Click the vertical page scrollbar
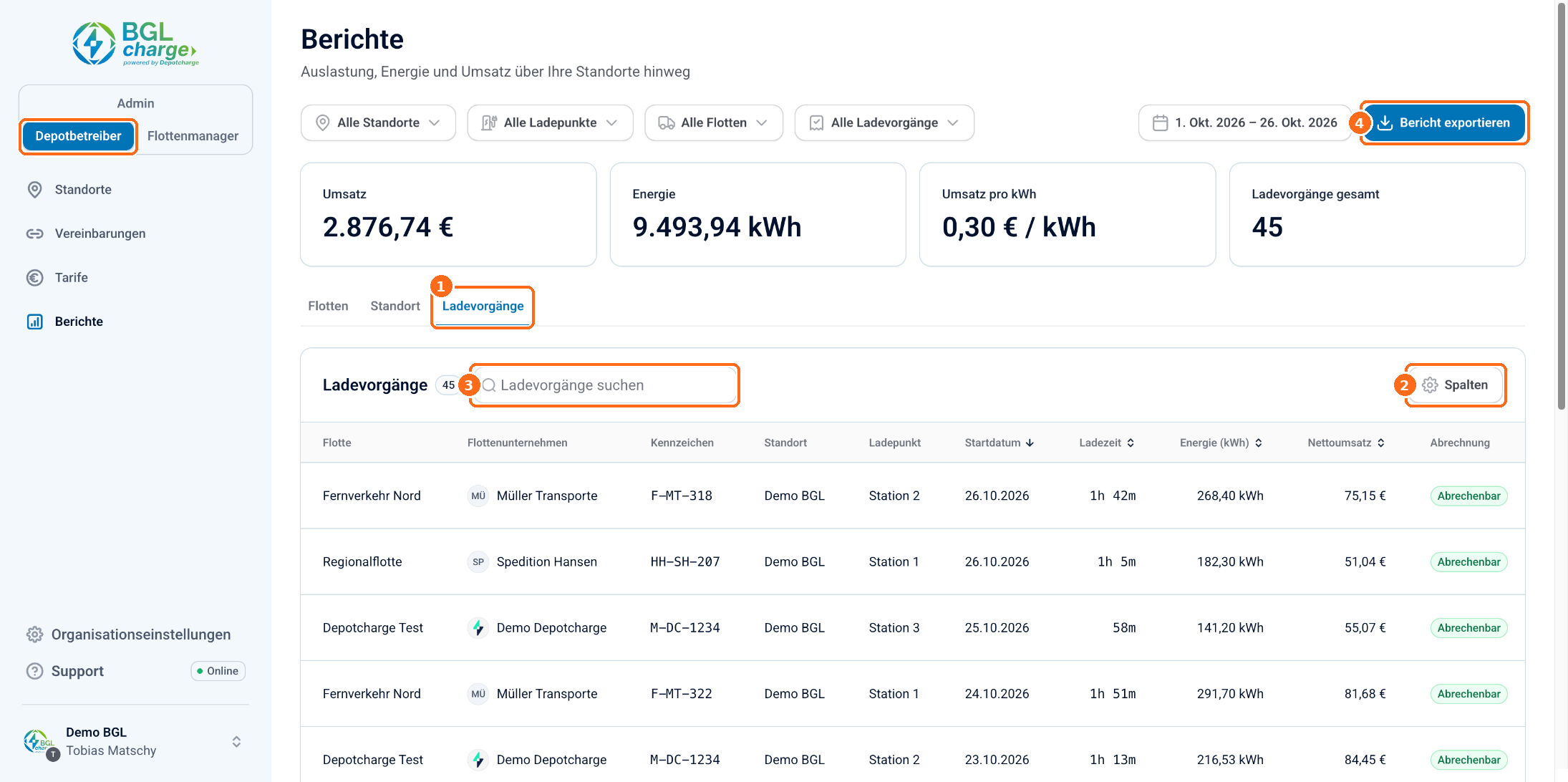The image size is (1568, 782). click(x=1562, y=208)
